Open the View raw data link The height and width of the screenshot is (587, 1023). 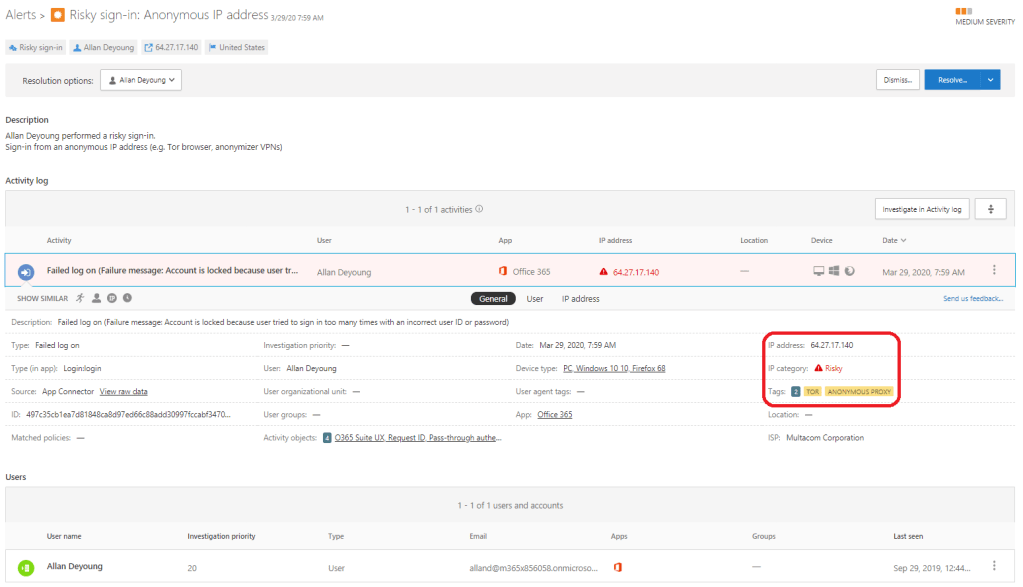pos(123,391)
